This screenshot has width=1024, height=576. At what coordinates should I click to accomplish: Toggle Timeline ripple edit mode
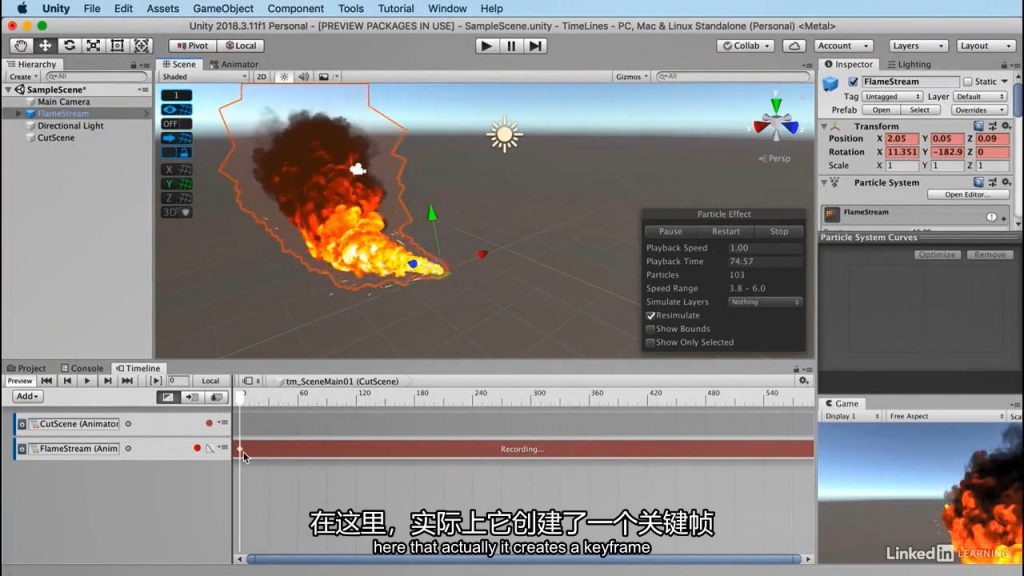coord(191,396)
